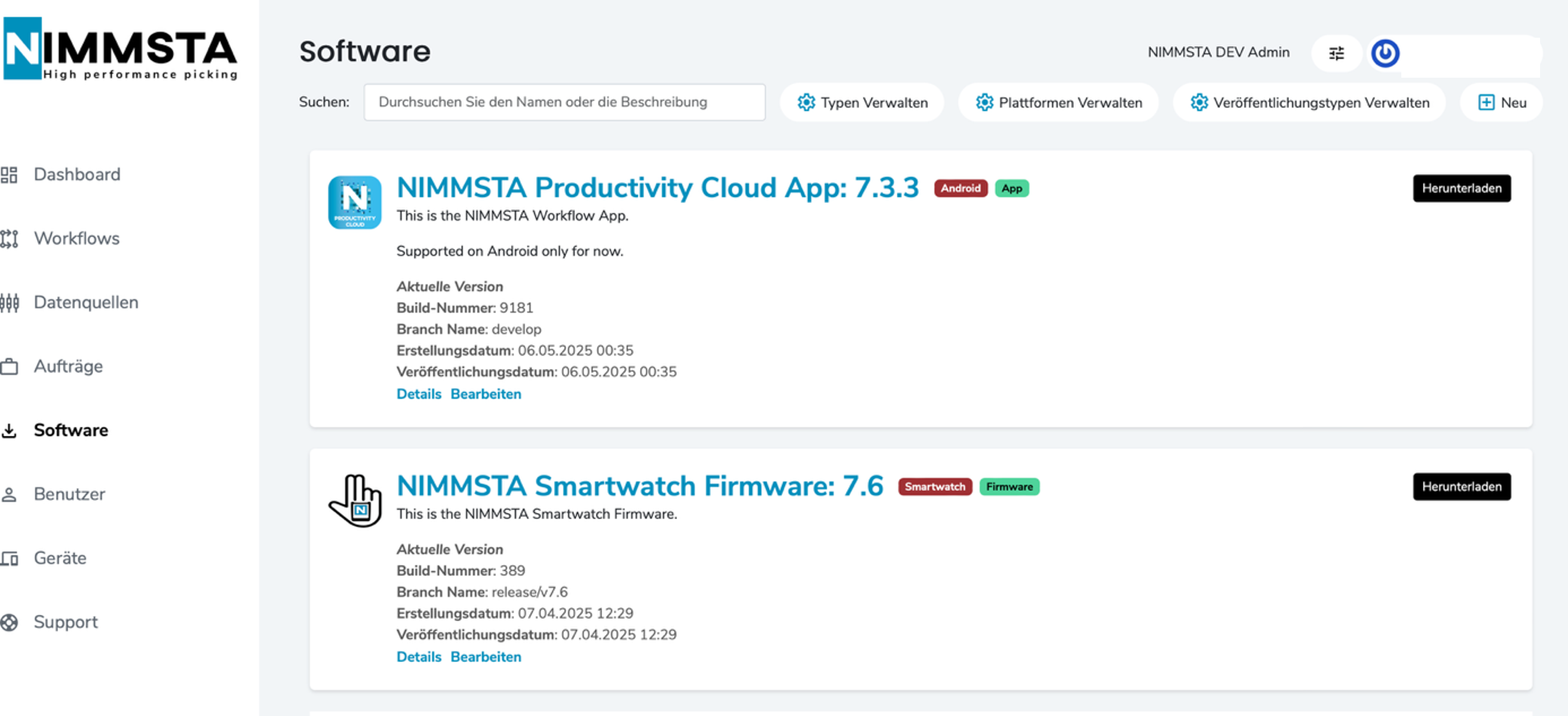Click Veröffentlichungsdatum 06.05.2025 00:35 text
Viewport: 1568px width, 716px height.
click(x=536, y=372)
